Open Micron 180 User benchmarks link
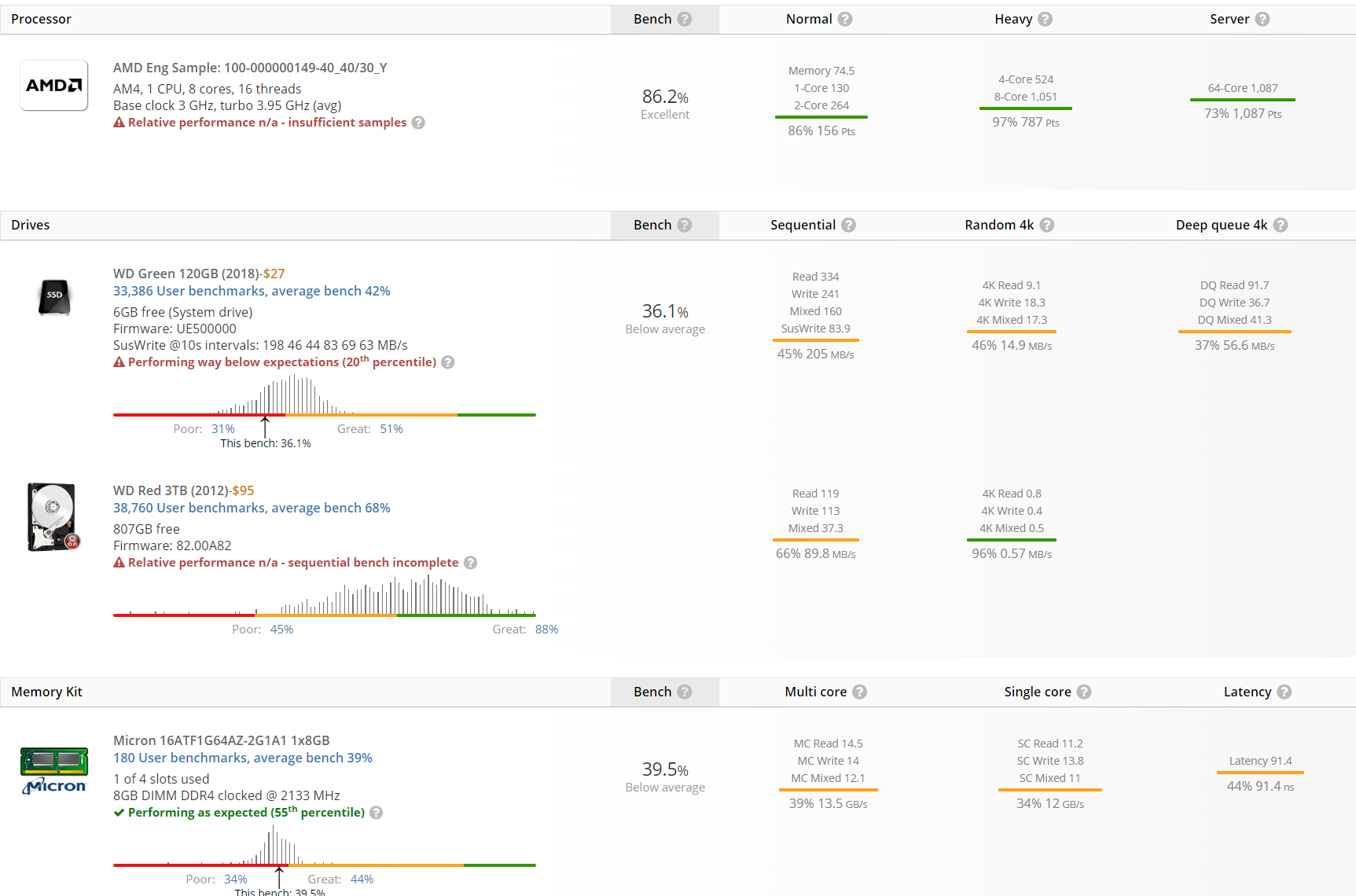Image resolution: width=1356 pixels, height=896 pixels. (242, 758)
